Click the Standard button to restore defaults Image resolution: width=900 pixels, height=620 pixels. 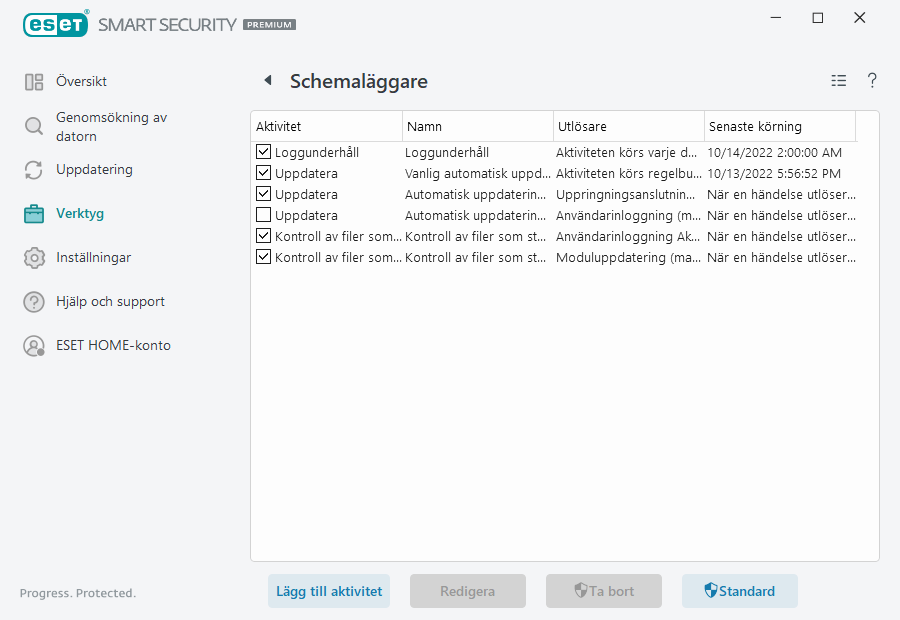(740, 591)
